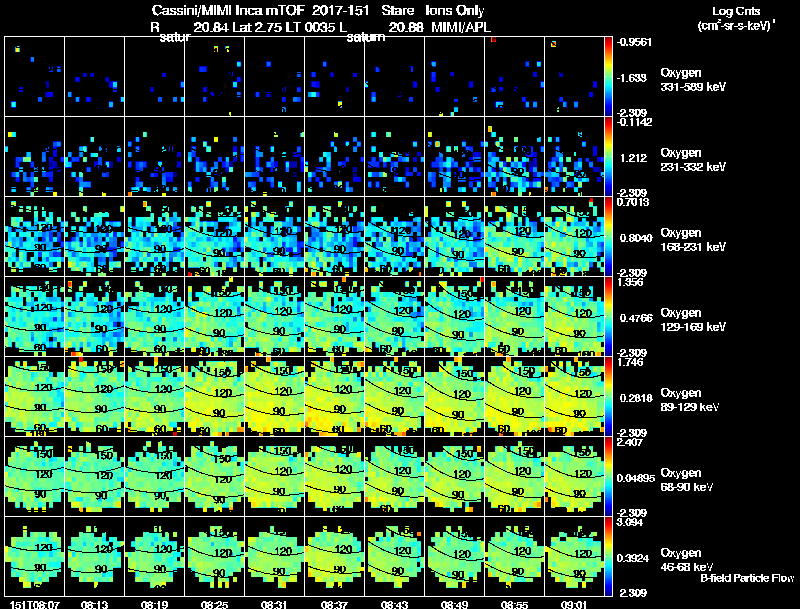This screenshot has height=609, width=800.
Task: Click the color bar beside the 46-68 keV row
Action: (x=608, y=556)
